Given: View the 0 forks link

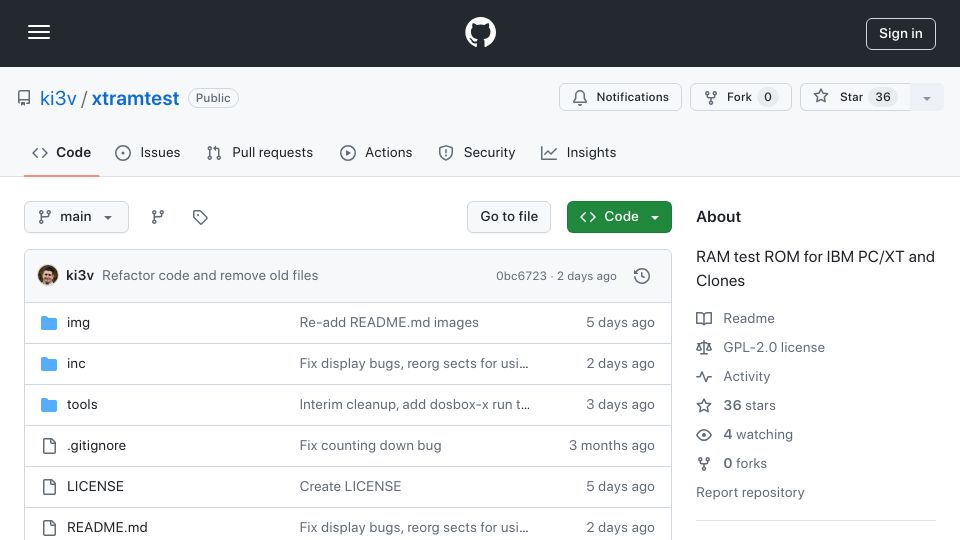Looking at the screenshot, I should [x=745, y=463].
